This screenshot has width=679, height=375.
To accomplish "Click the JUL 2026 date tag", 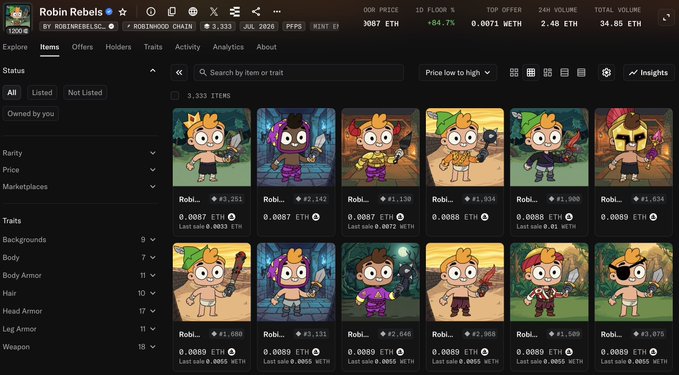I will [x=259, y=26].
